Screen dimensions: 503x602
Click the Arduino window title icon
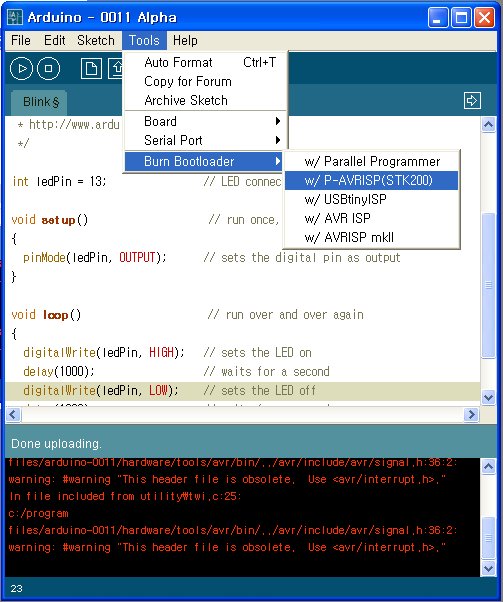[15, 17]
